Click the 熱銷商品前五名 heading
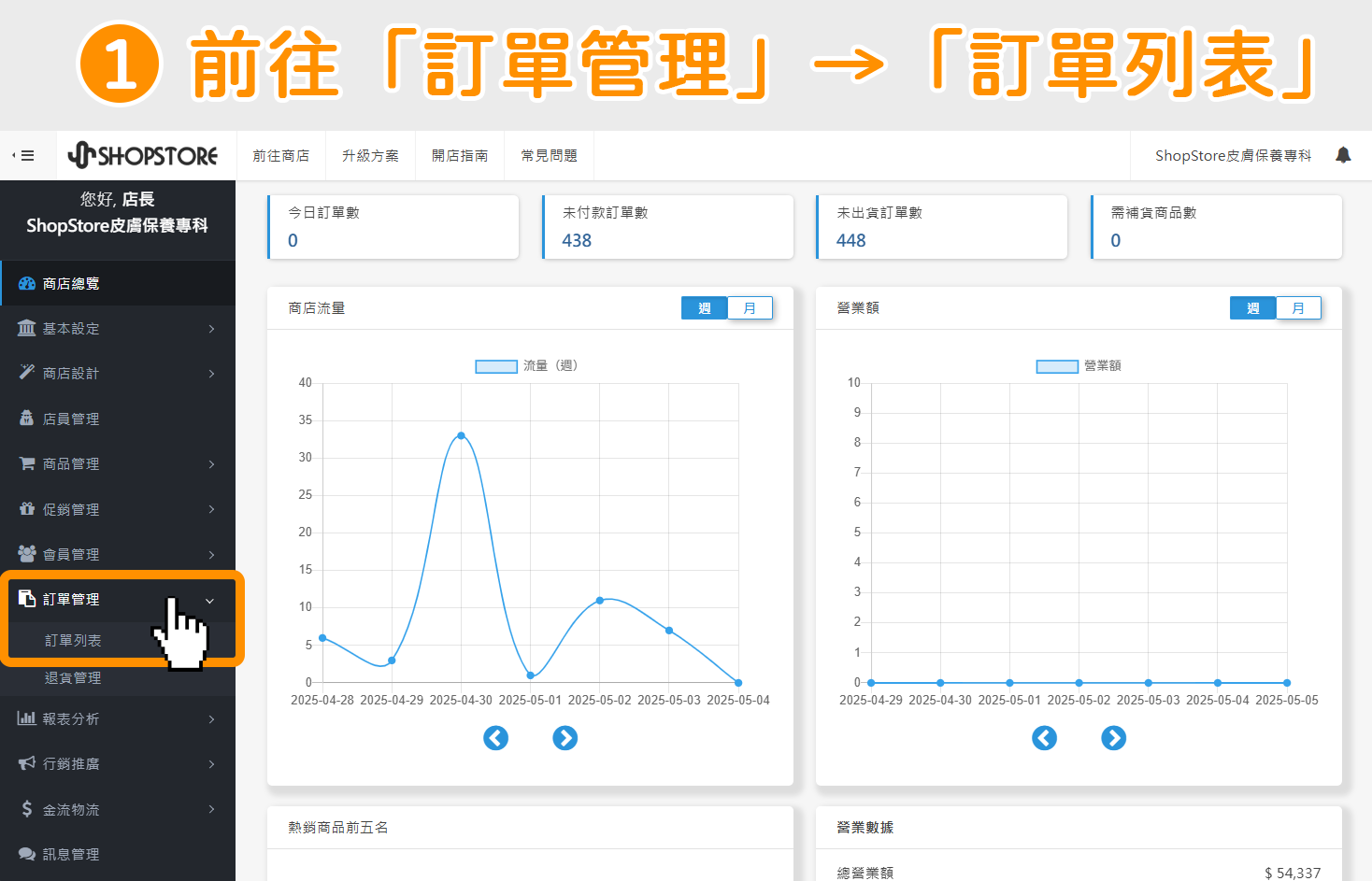This screenshot has height=881, width=1372. (x=338, y=828)
